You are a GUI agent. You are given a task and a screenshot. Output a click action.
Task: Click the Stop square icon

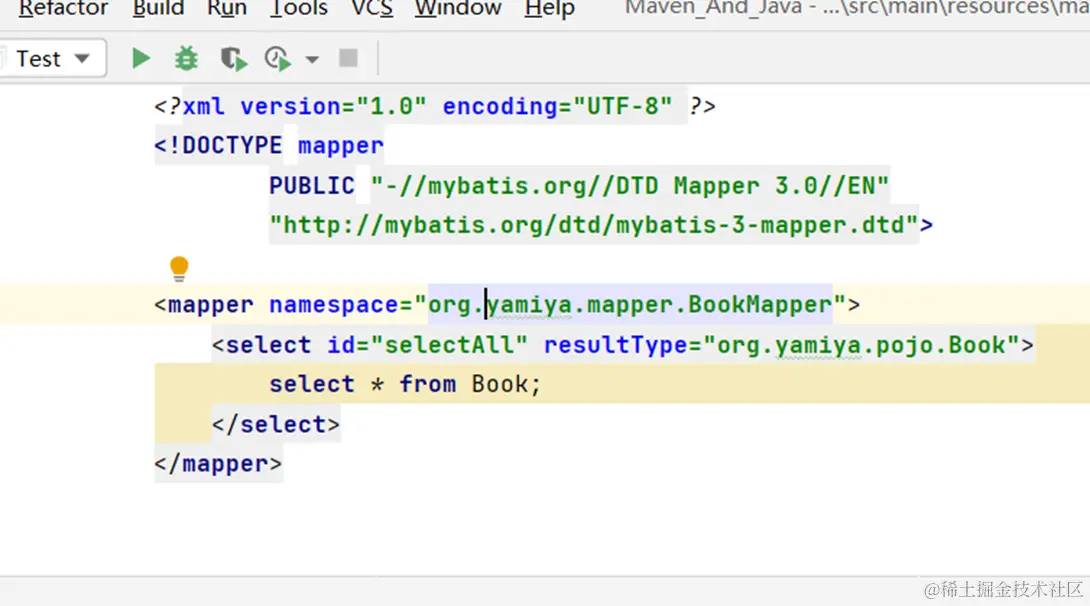[x=348, y=58]
